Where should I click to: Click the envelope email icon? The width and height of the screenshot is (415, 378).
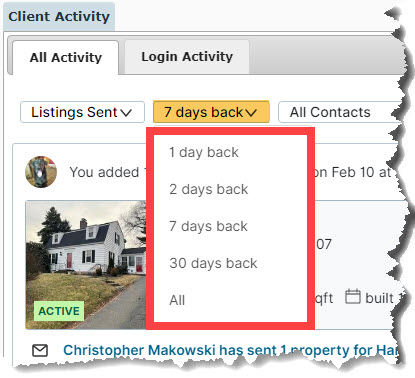tap(40, 351)
